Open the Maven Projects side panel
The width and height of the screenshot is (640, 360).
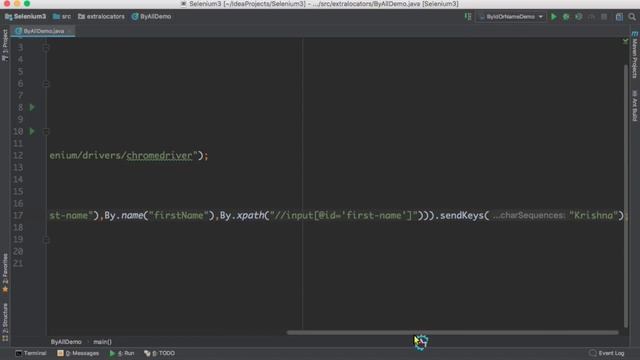pos(635,54)
